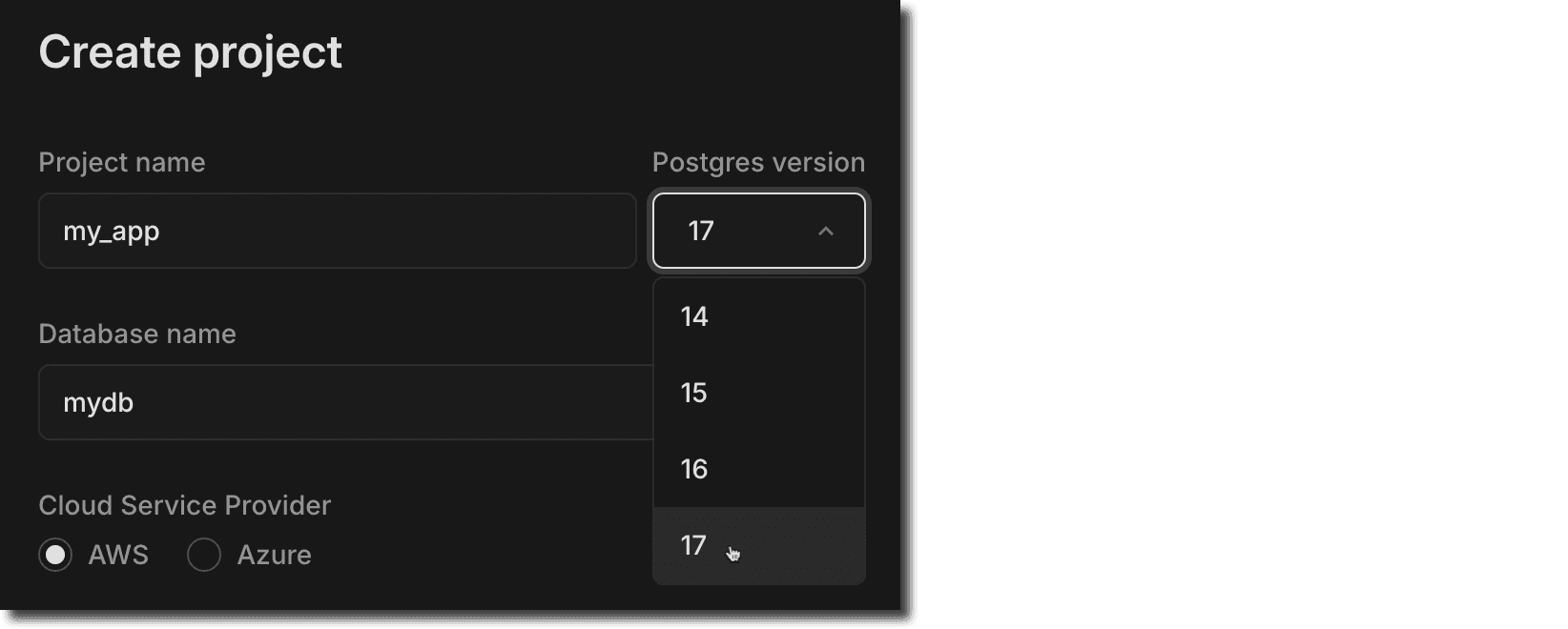This screenshot has height=629, width=1568.
Task: Click the AWS label text
Action: point(118,555)
